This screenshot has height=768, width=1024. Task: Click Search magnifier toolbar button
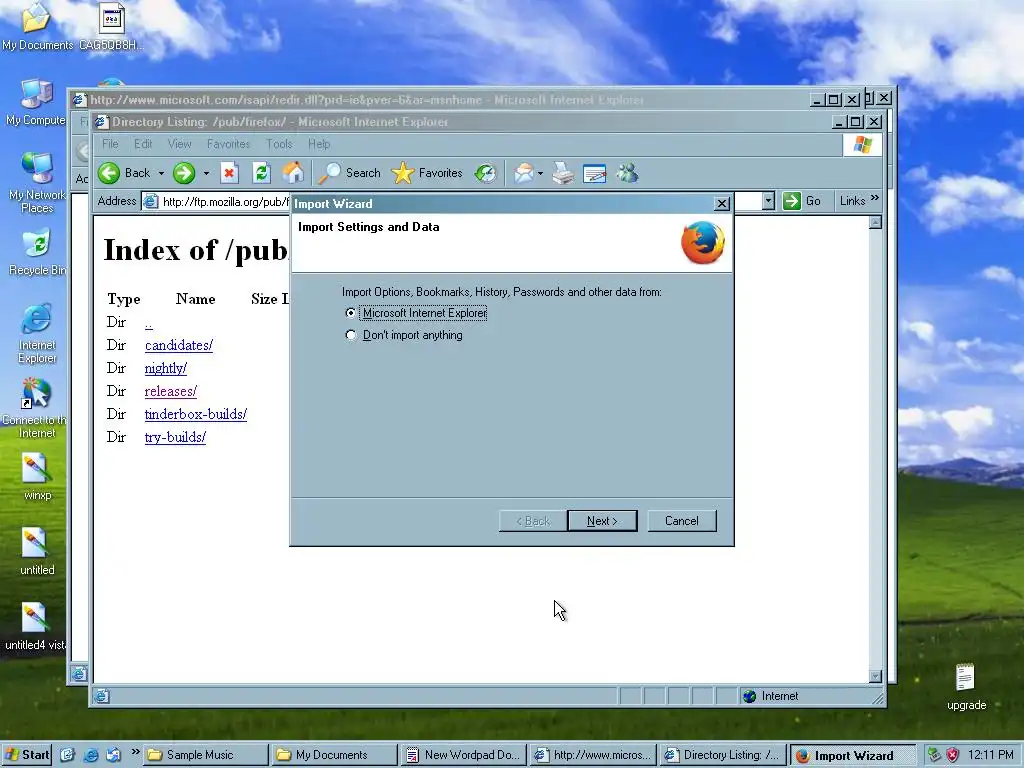(x=349, y=173)
